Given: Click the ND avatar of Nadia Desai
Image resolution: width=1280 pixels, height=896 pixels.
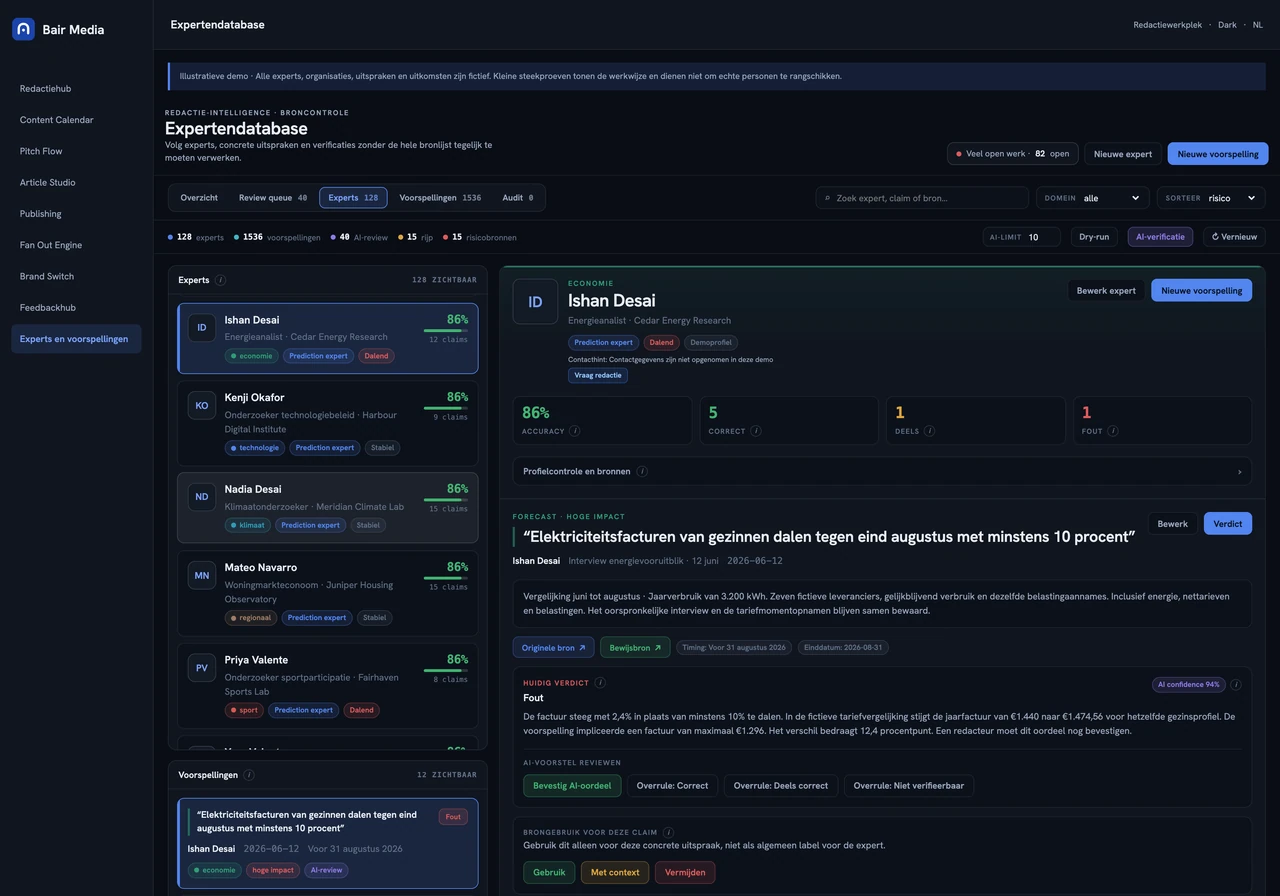Looking at the screenshot, I should 202,497.
